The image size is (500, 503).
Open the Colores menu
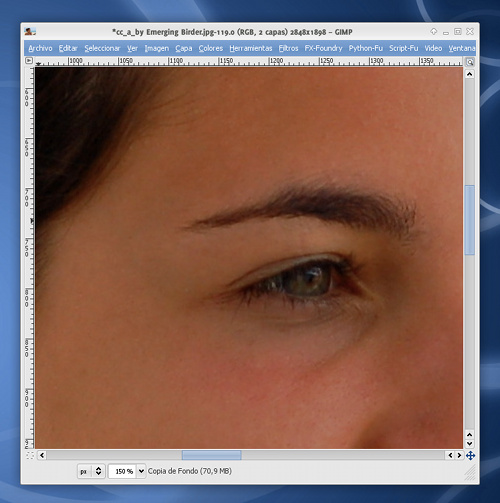click(211, 48)
